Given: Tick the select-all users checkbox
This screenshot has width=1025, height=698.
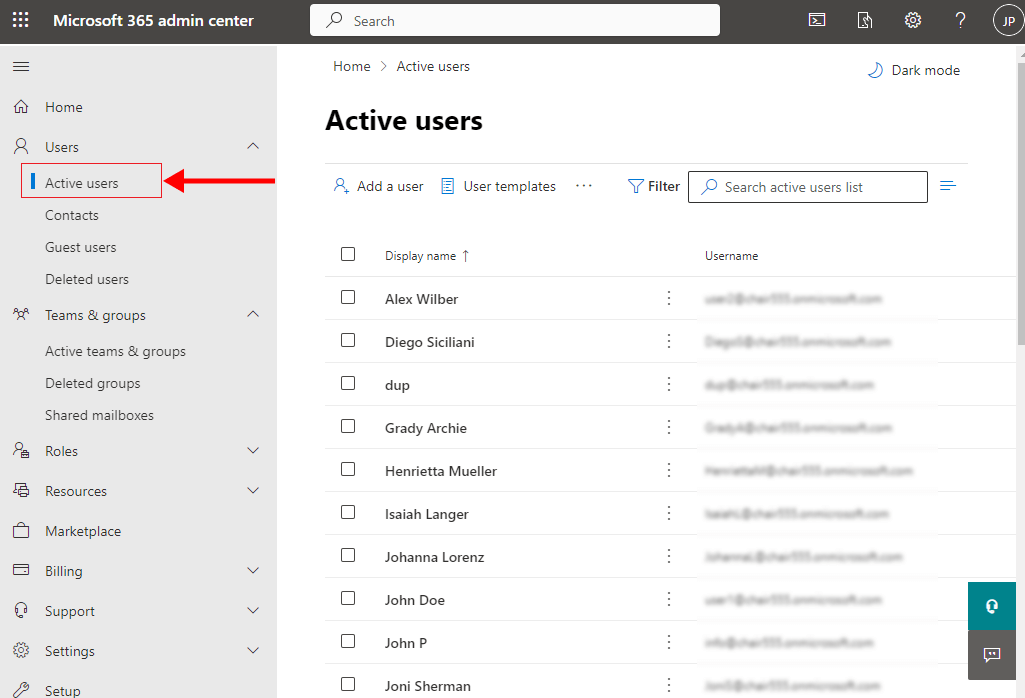Looking at the screenshot, I should (x=348, y=254).
